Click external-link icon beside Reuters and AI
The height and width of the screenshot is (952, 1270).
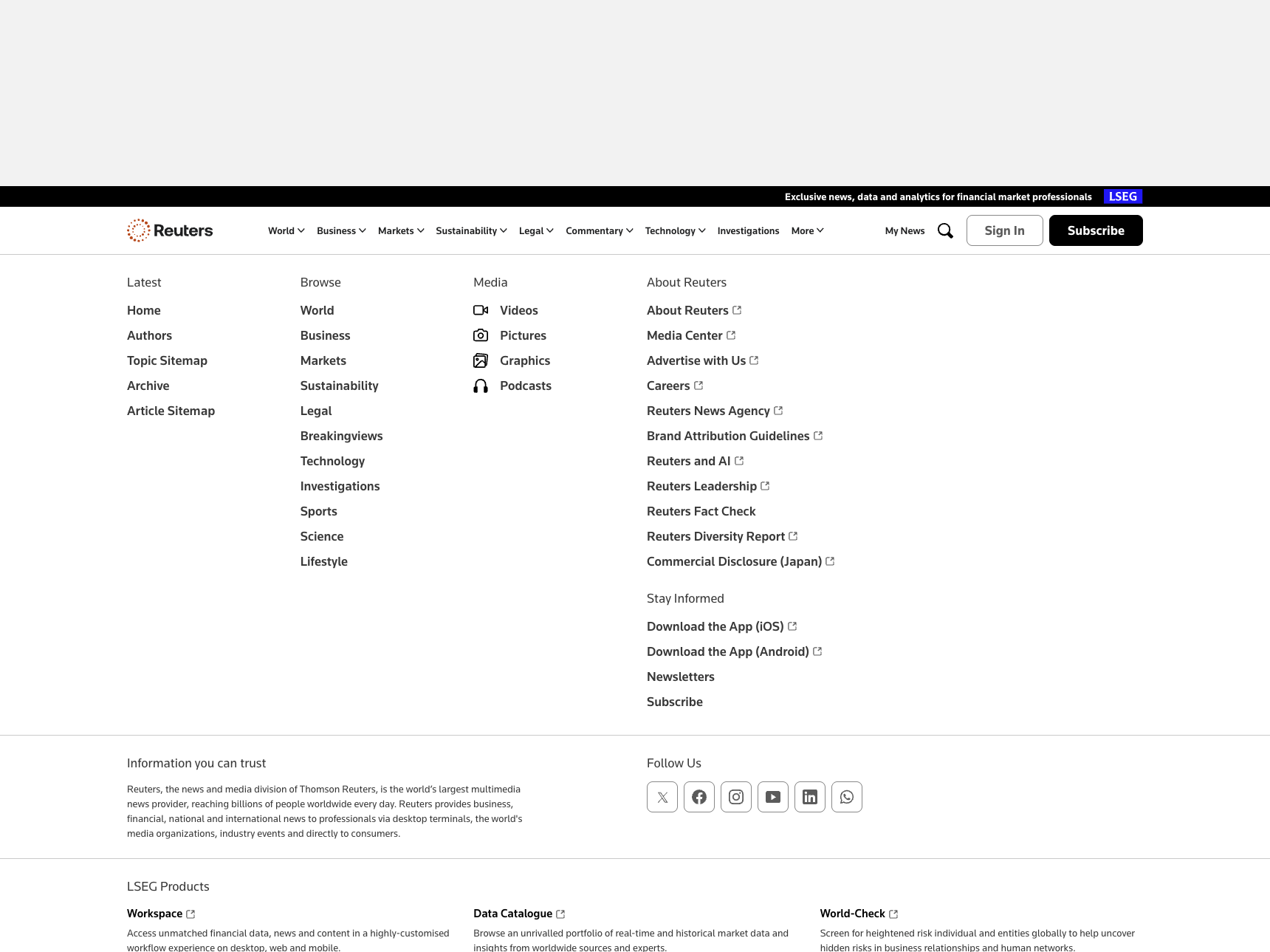(739, 461)
